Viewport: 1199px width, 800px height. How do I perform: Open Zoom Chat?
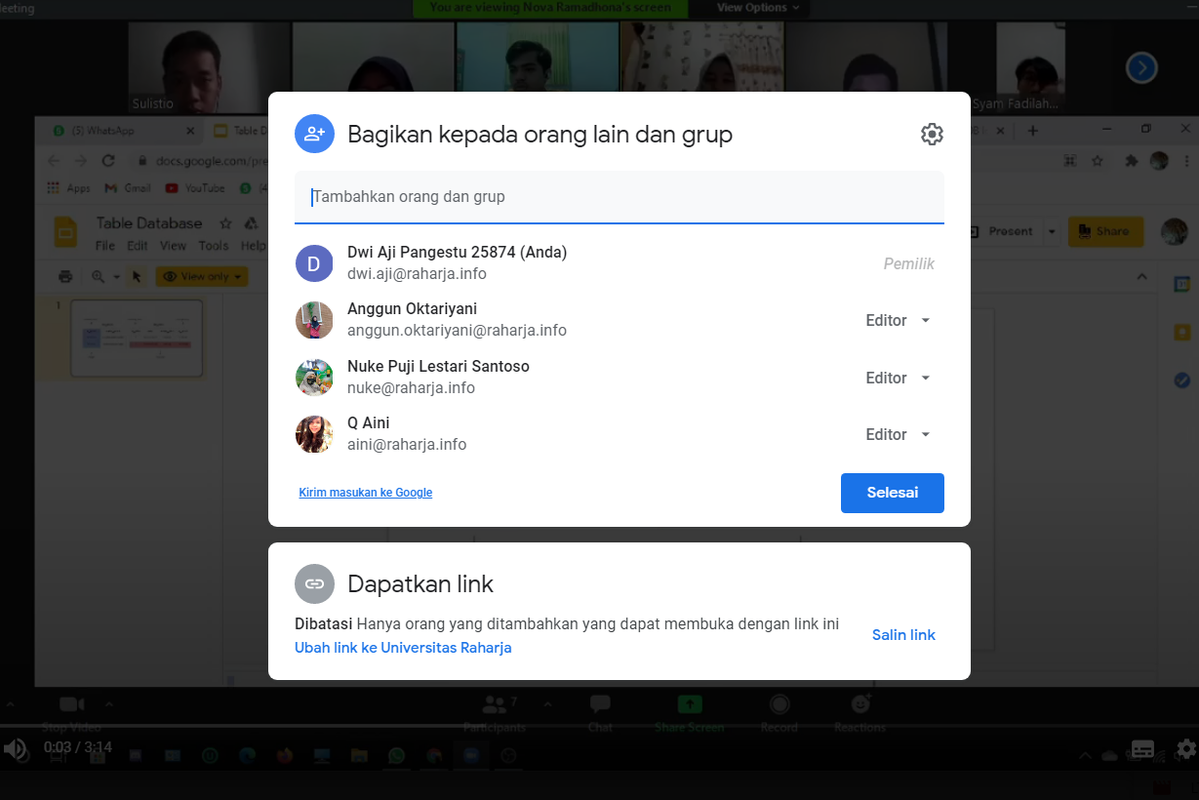click(x=600, y=714)
